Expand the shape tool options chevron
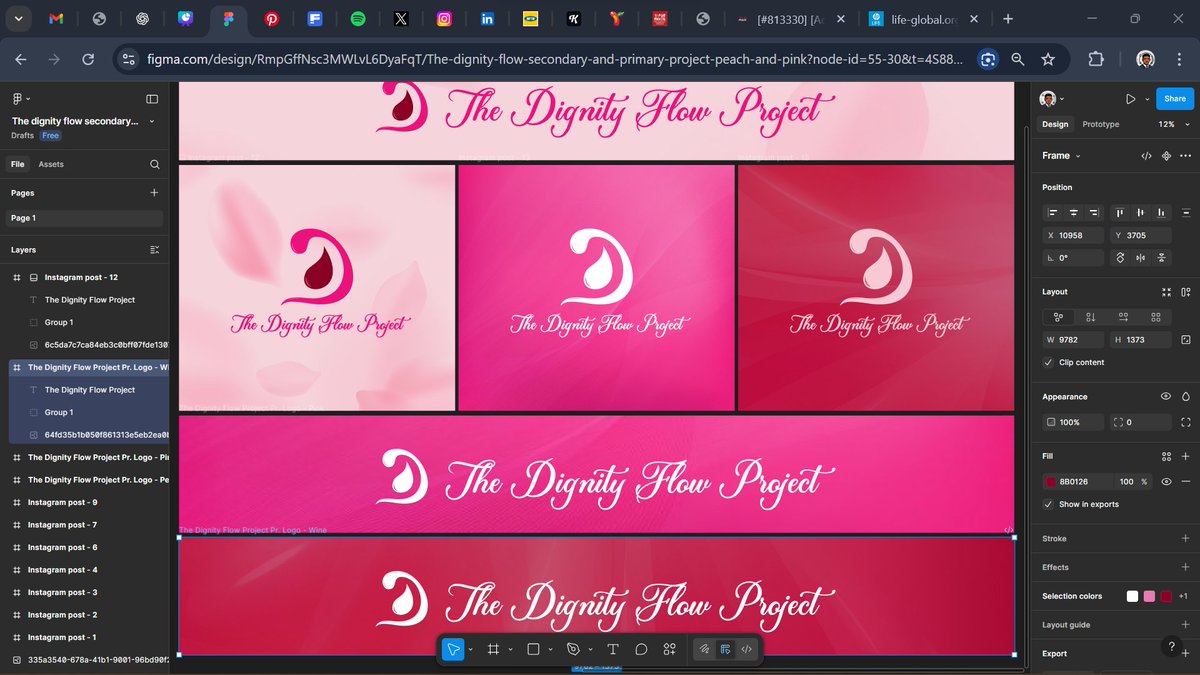The height and width of the screenshot is (675, 1200). point(550,649)
